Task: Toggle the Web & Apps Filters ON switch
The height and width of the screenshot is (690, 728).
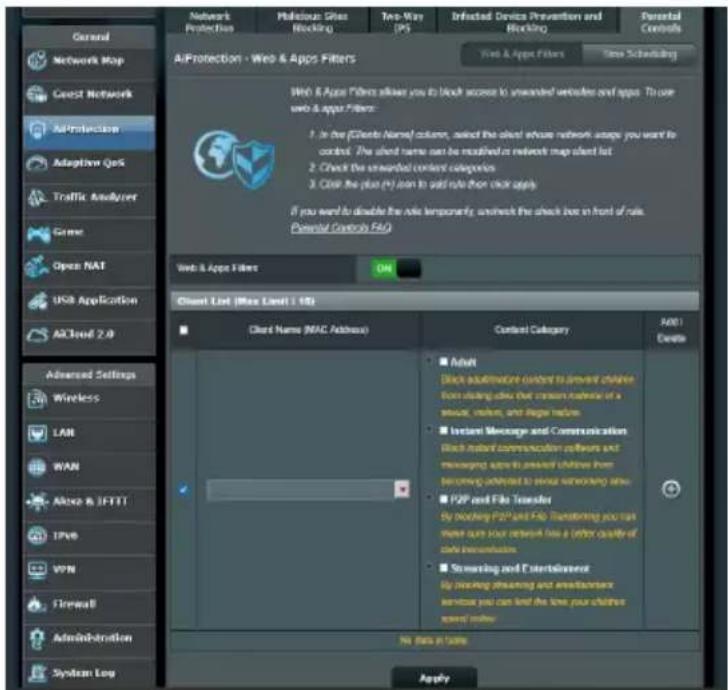Action: pyautogui.click(x=396, y=269)
